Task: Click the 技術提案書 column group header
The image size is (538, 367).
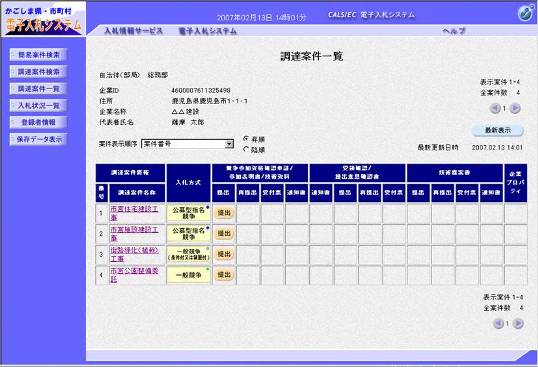Action: pyautogui.click(x=454, y=173)
